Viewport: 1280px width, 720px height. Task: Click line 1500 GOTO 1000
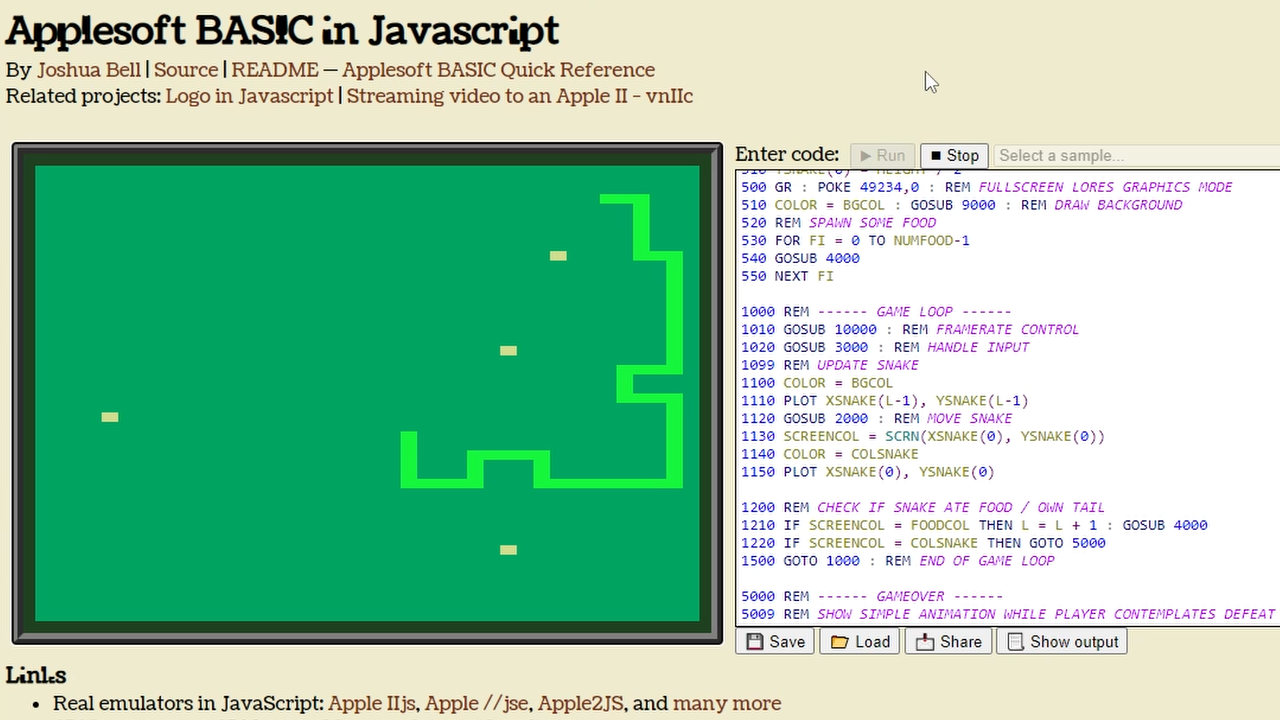pos(898,561)
